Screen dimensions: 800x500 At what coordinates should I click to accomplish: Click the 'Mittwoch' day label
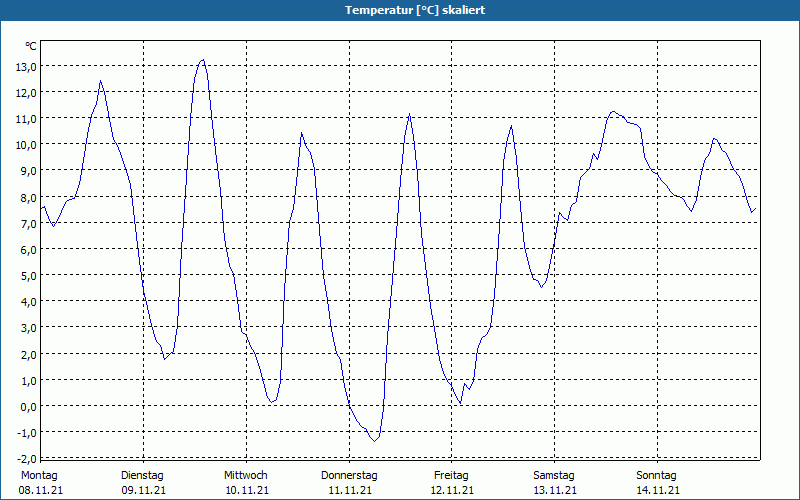246,476
